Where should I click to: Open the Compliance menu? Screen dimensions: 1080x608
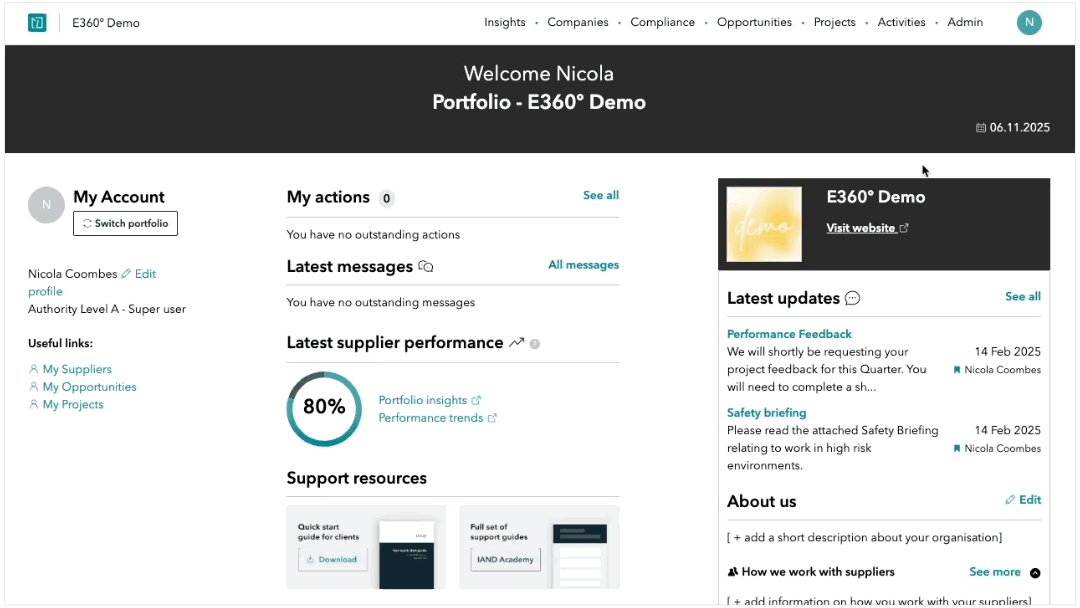(x=663, y=22)
